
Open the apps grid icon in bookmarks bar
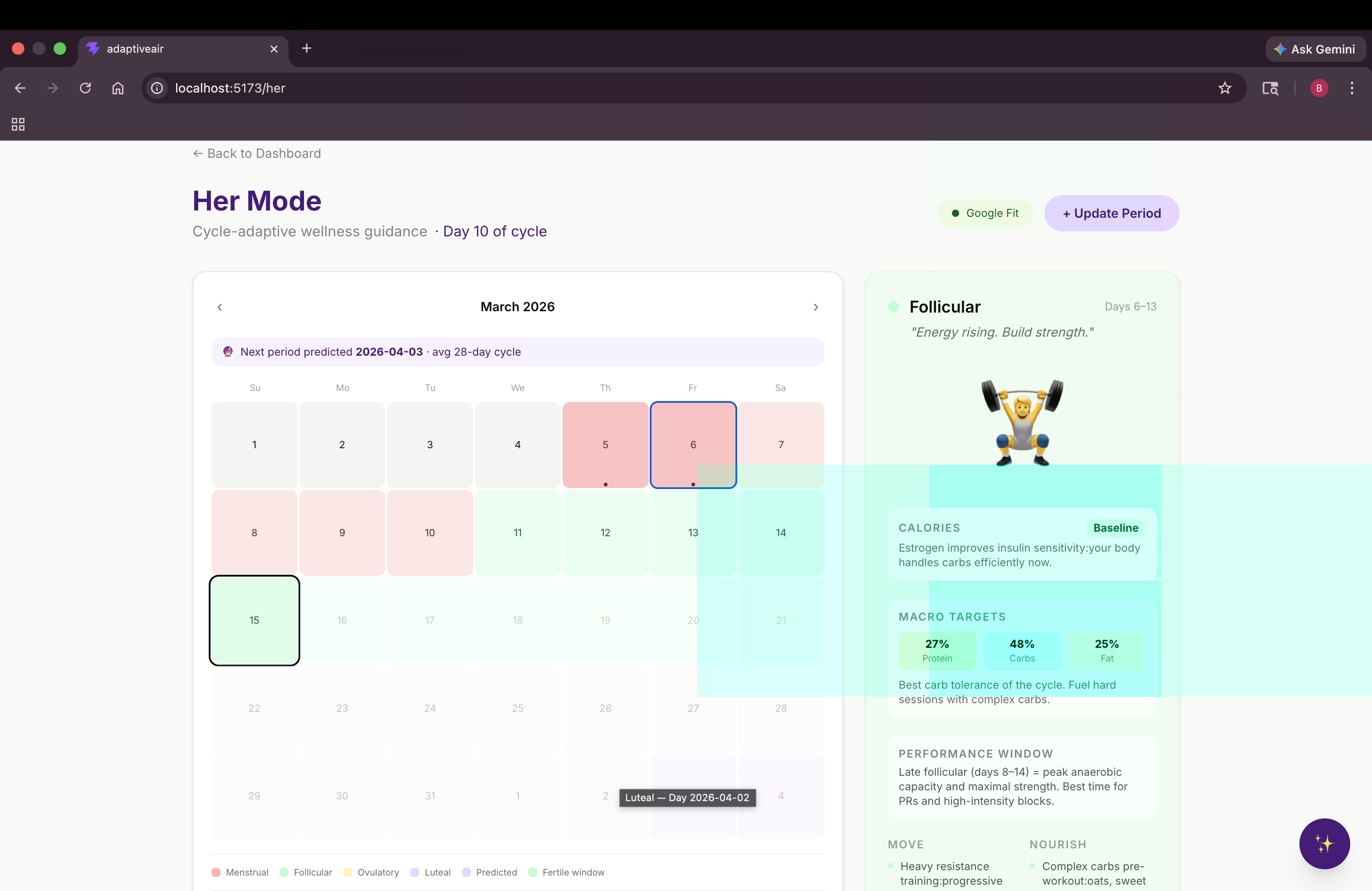coord(18,124)
